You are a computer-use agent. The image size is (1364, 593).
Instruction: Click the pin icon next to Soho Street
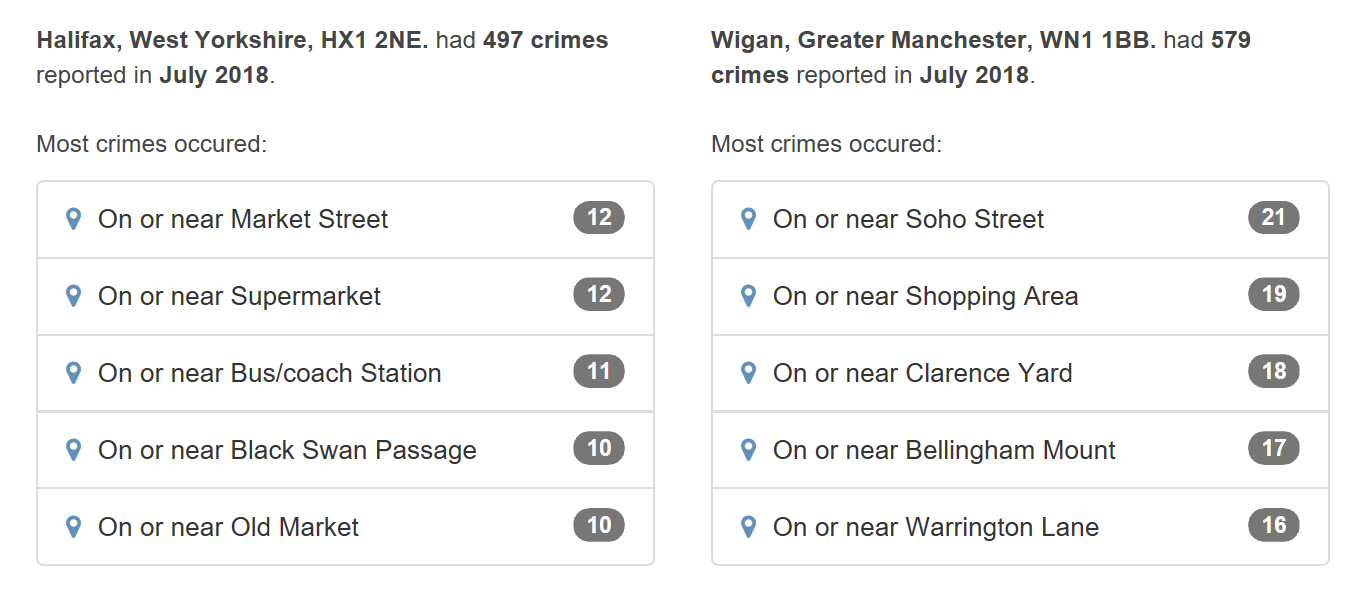(748, 219)
